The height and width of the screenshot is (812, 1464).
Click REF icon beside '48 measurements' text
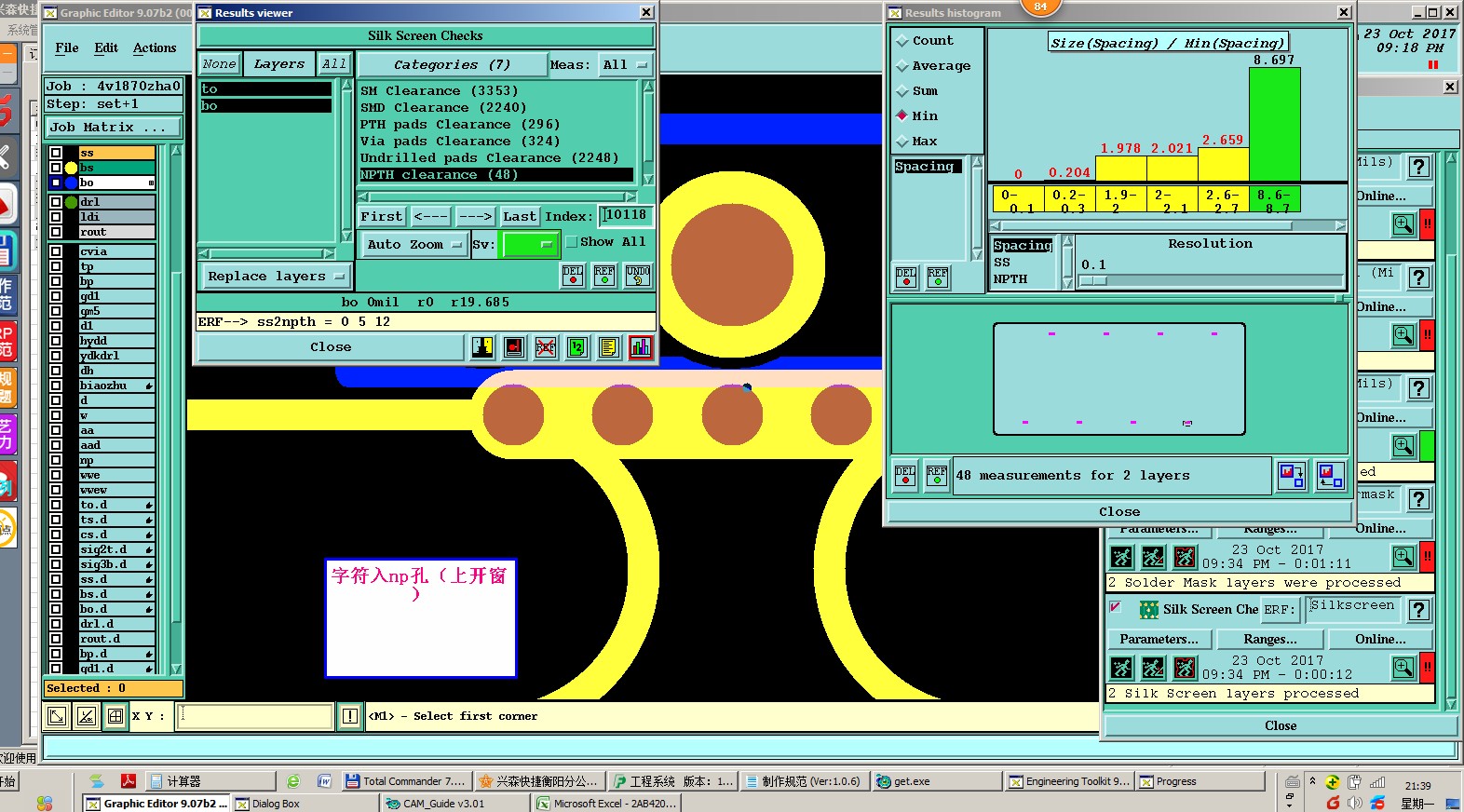(x=937, y=475)
